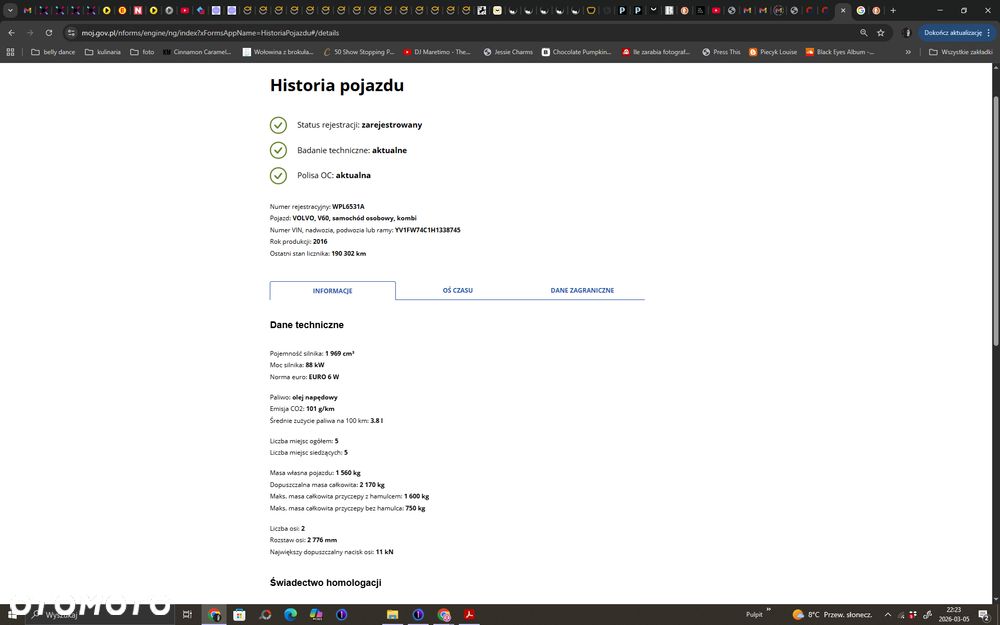Viewport: 1000px width, 625px height.
Task: Click the Emisja CO2 value 101 g/km
Action: coord(320,409)
